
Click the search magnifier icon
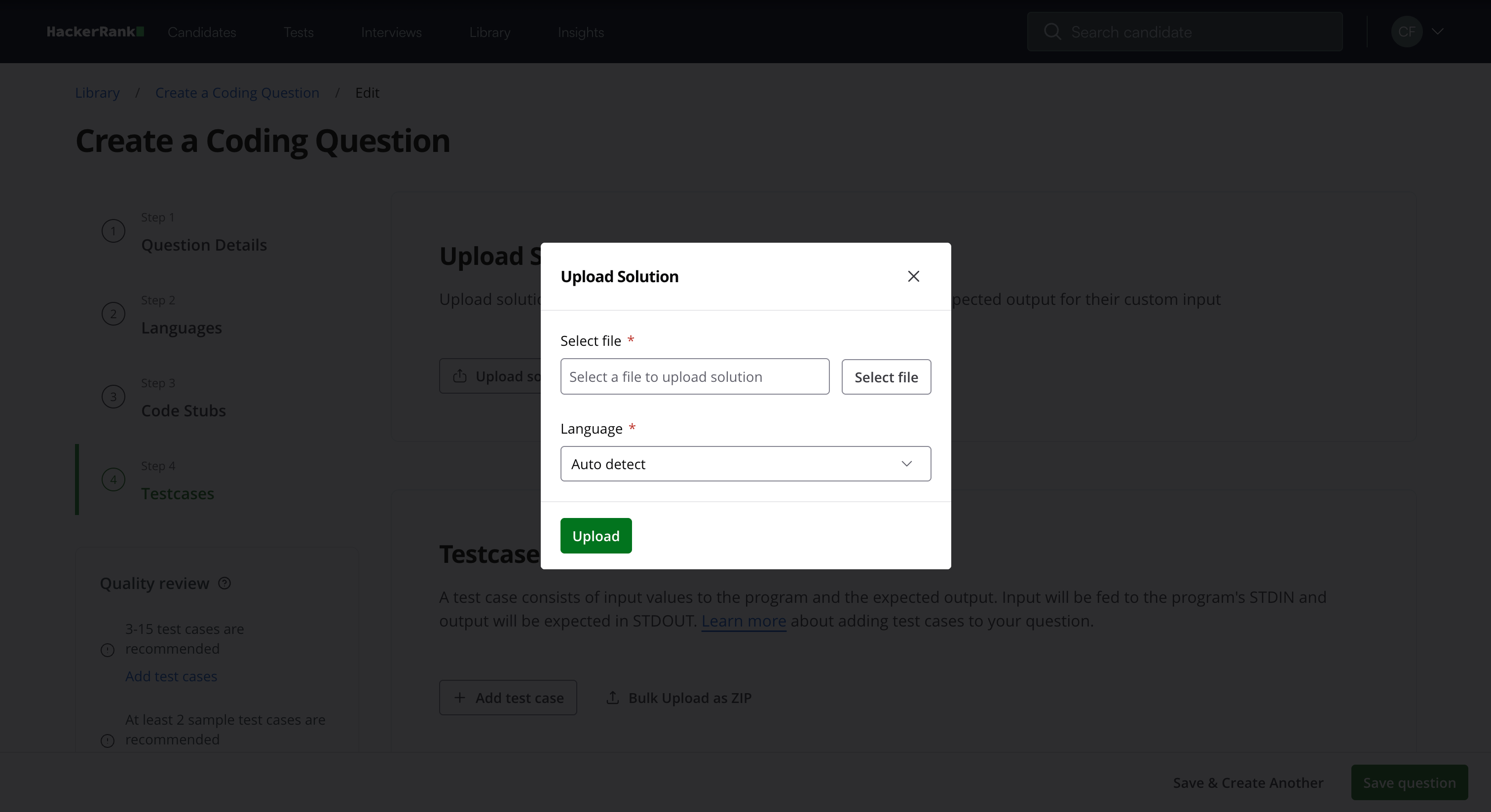pyautogui.click(x=1052, y=32)
